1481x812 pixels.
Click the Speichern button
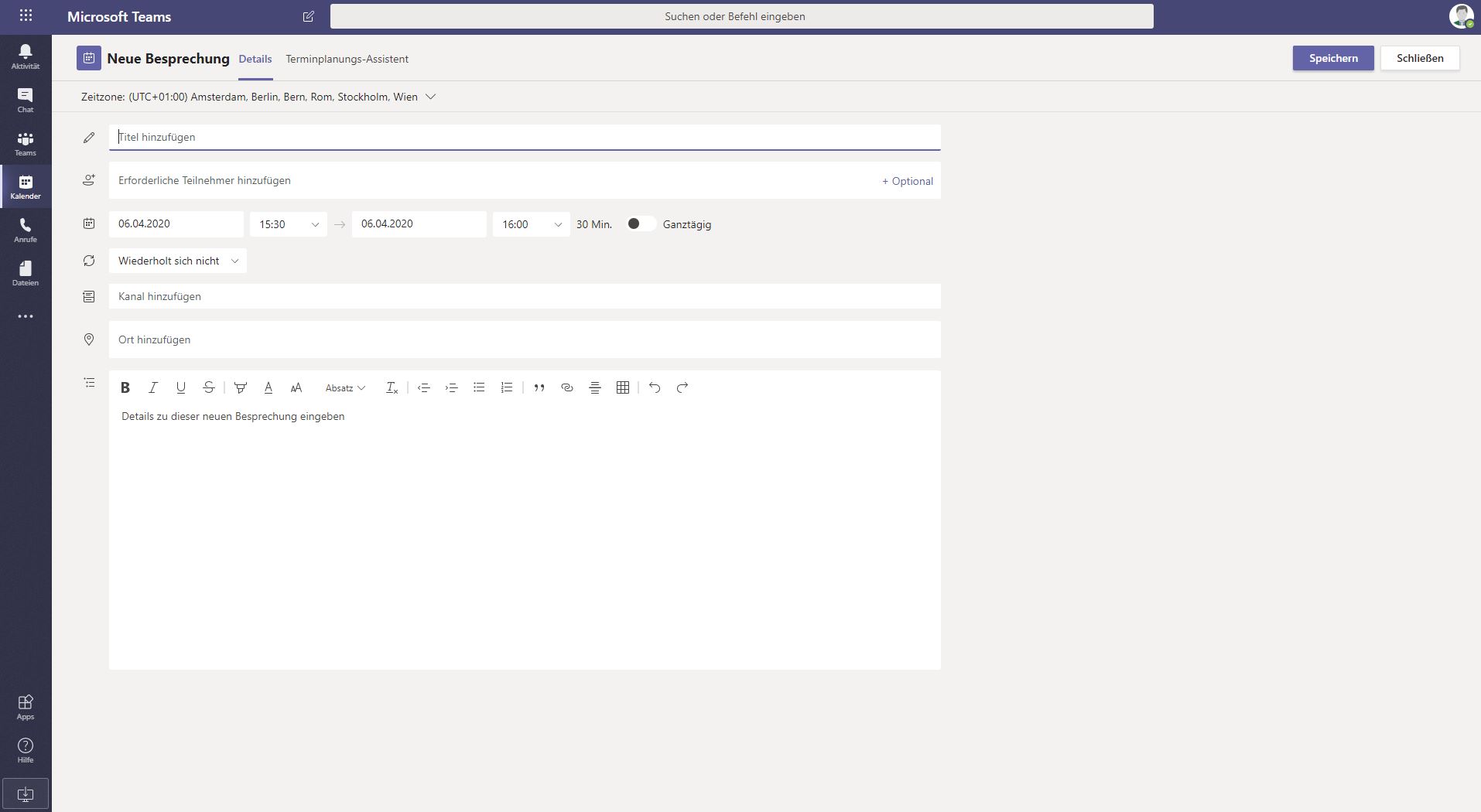(x=1333, y=58)
